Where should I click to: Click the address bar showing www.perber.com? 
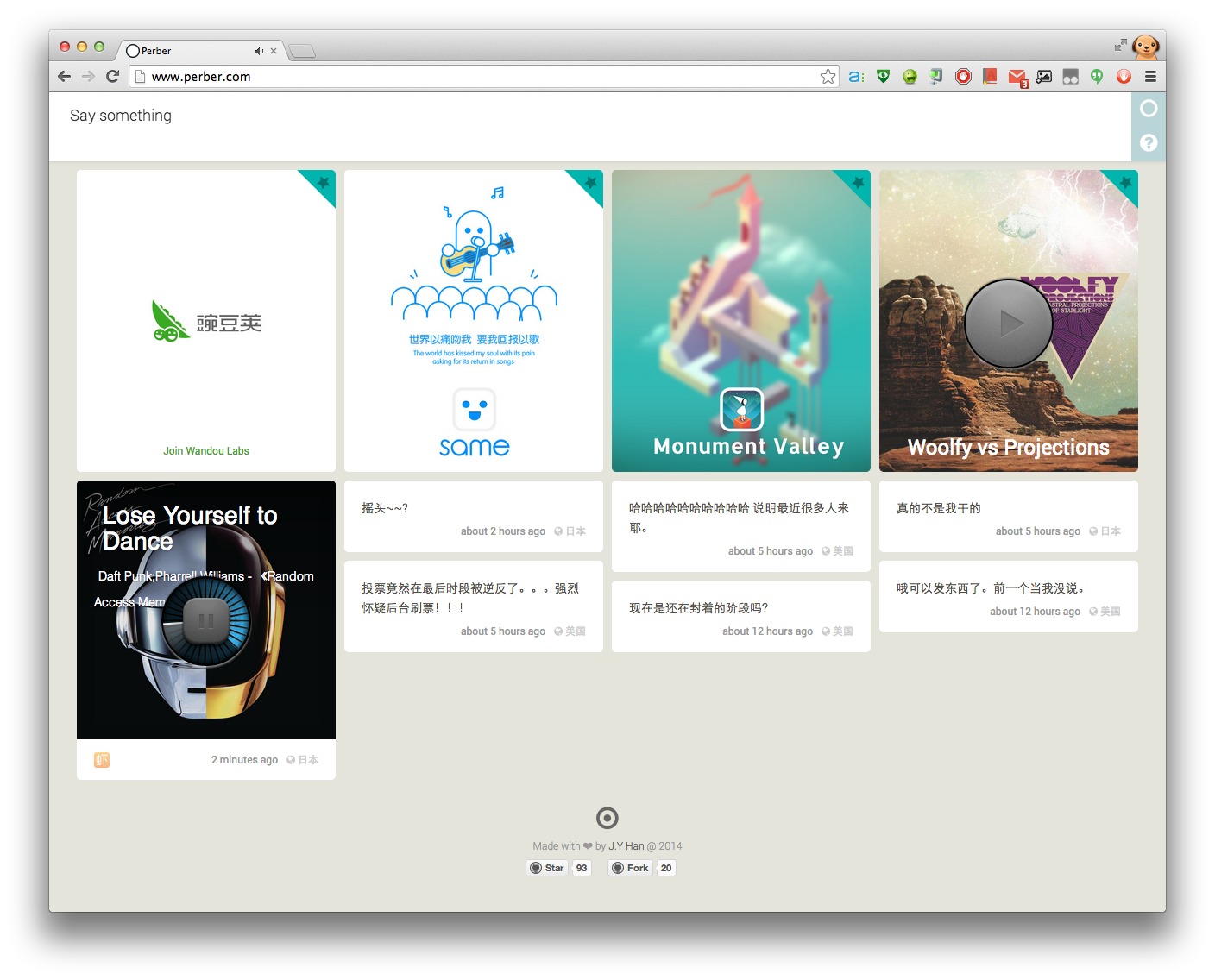[483, 76]
